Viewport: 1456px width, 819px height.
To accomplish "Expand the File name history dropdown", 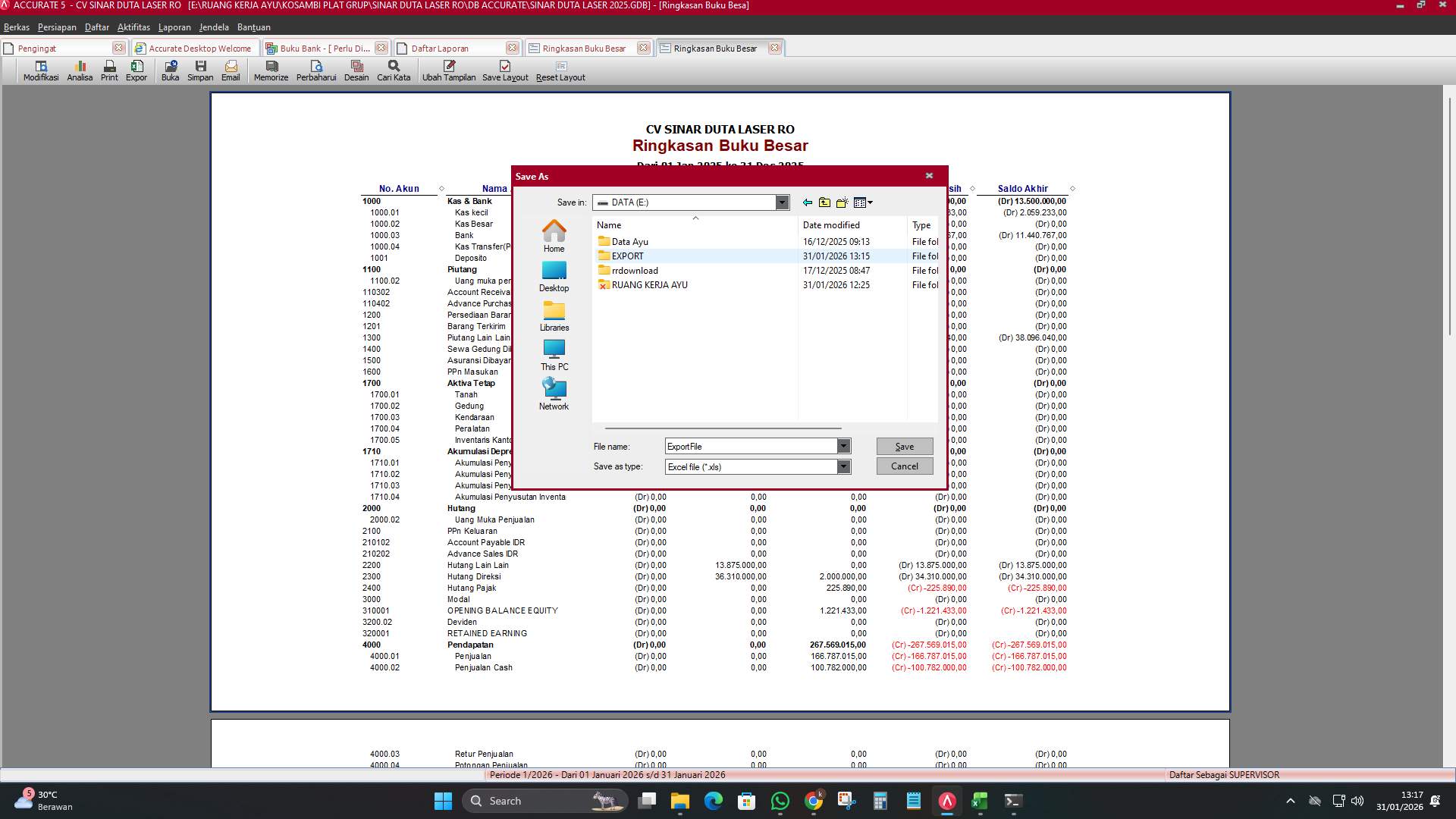I will pos(843,446).
